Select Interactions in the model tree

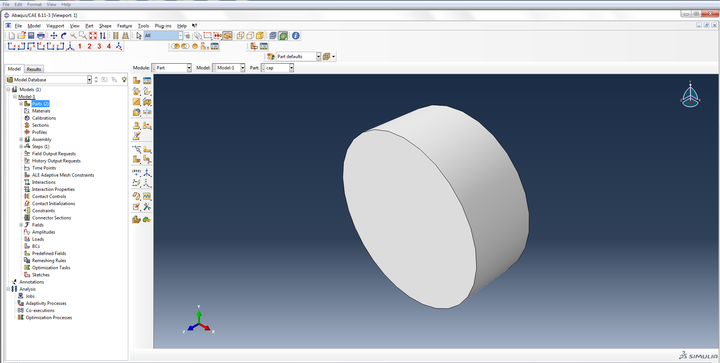[44, 182]
